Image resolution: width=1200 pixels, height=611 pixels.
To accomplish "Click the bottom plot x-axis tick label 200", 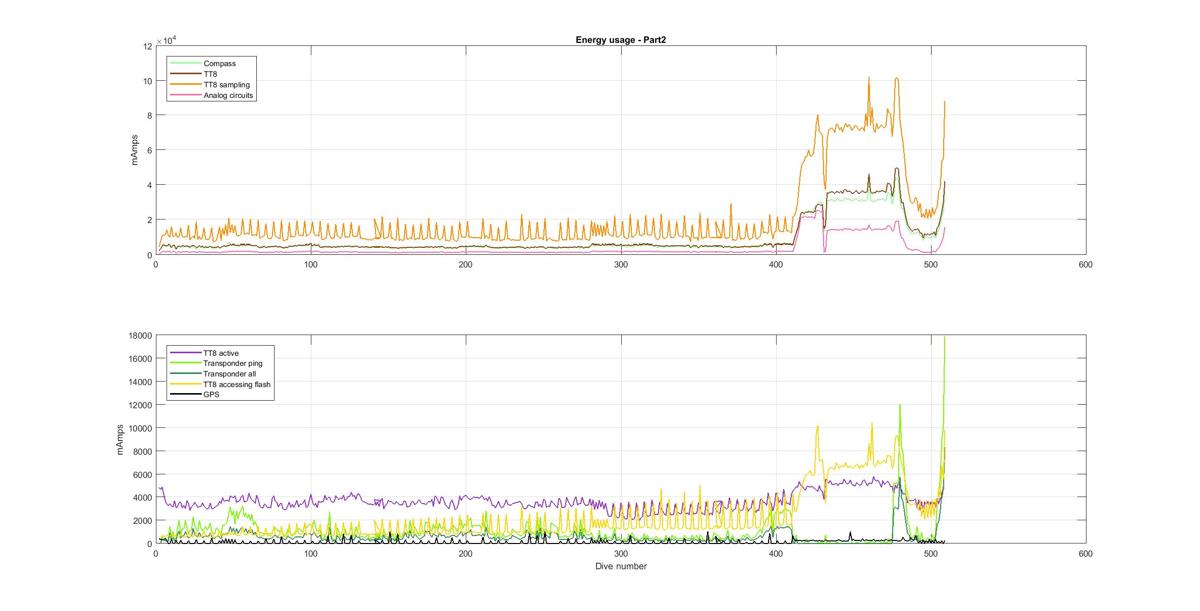I will [x=466, y=554].
